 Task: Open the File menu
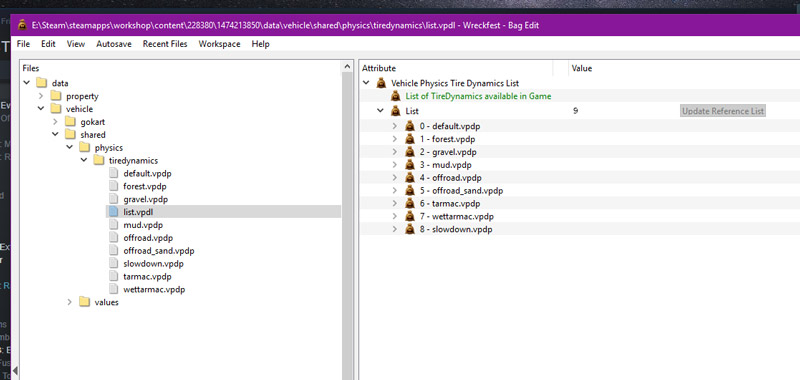(x=23, y=44)
